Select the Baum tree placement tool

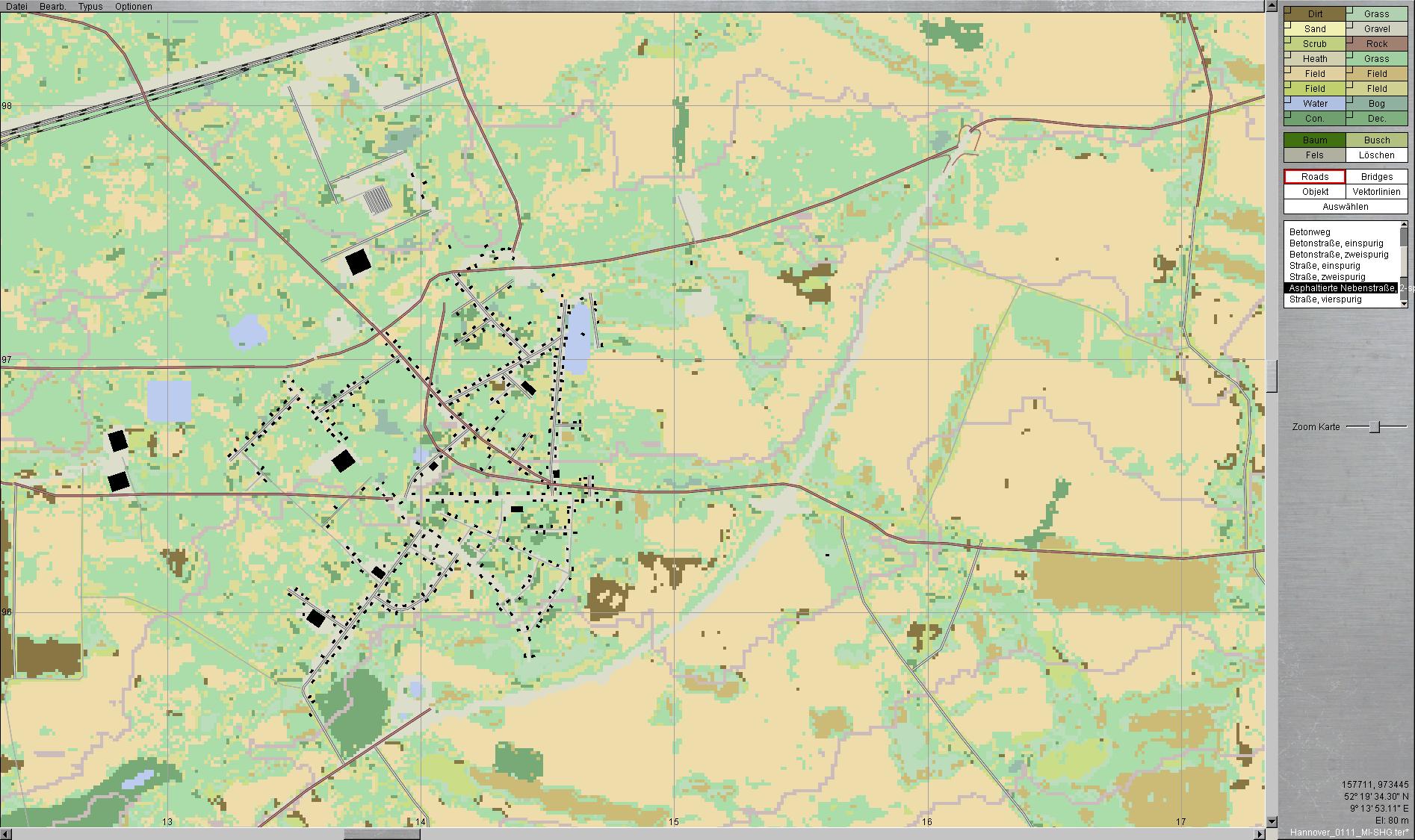1315,140
